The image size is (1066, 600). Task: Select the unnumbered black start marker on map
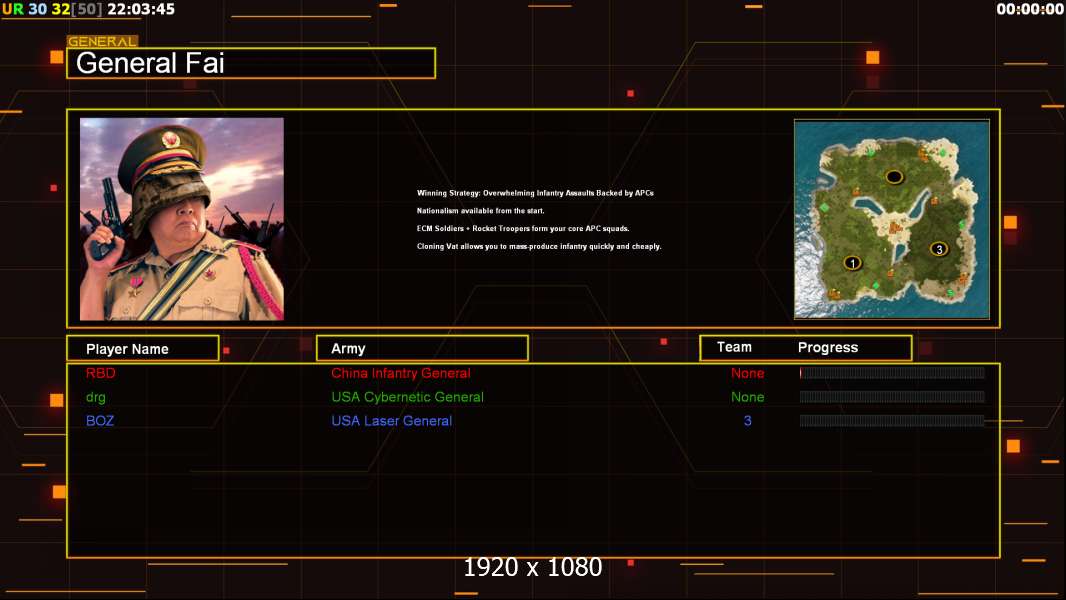[894, 177]
